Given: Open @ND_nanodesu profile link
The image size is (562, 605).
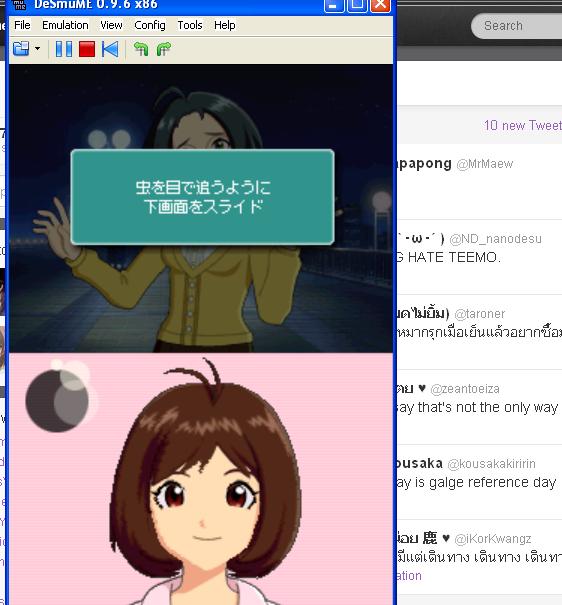Looking at the screenshot, I should coord(496,239).
